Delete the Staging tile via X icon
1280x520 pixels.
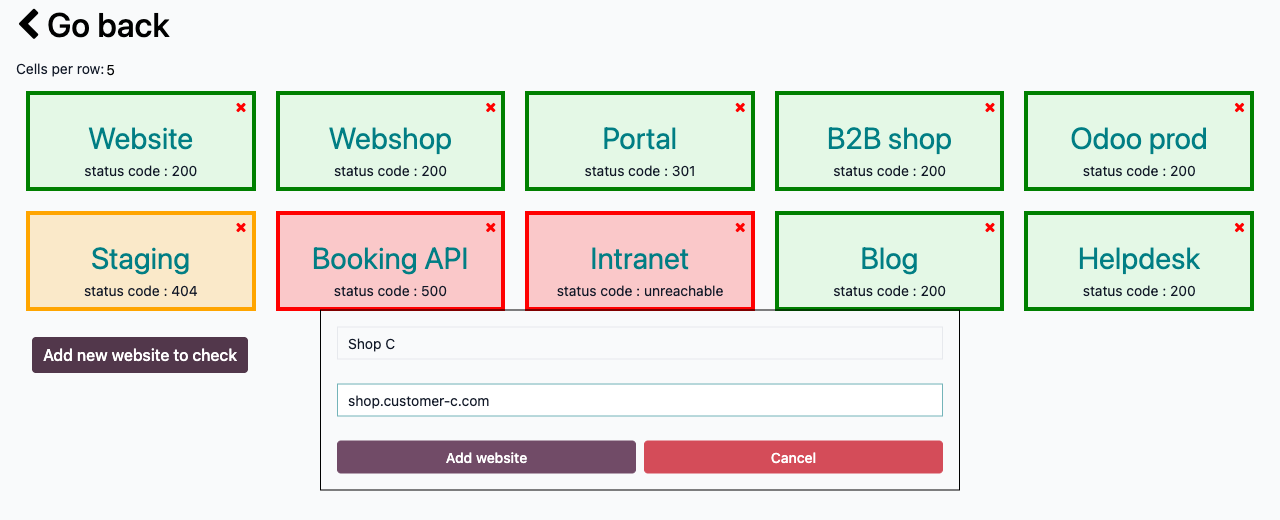241,227
